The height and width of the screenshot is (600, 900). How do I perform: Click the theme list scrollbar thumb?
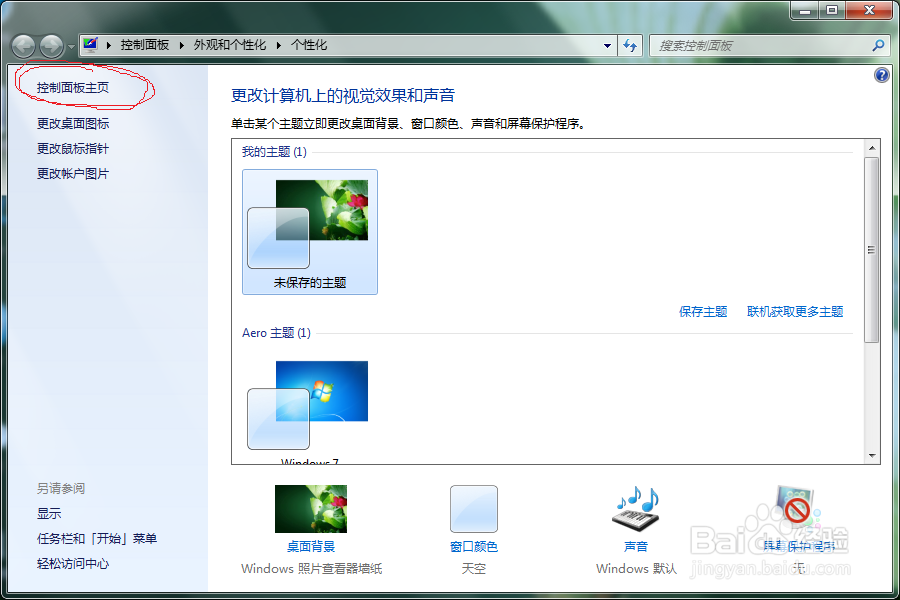pyautogui.click(x=872, y=250)
